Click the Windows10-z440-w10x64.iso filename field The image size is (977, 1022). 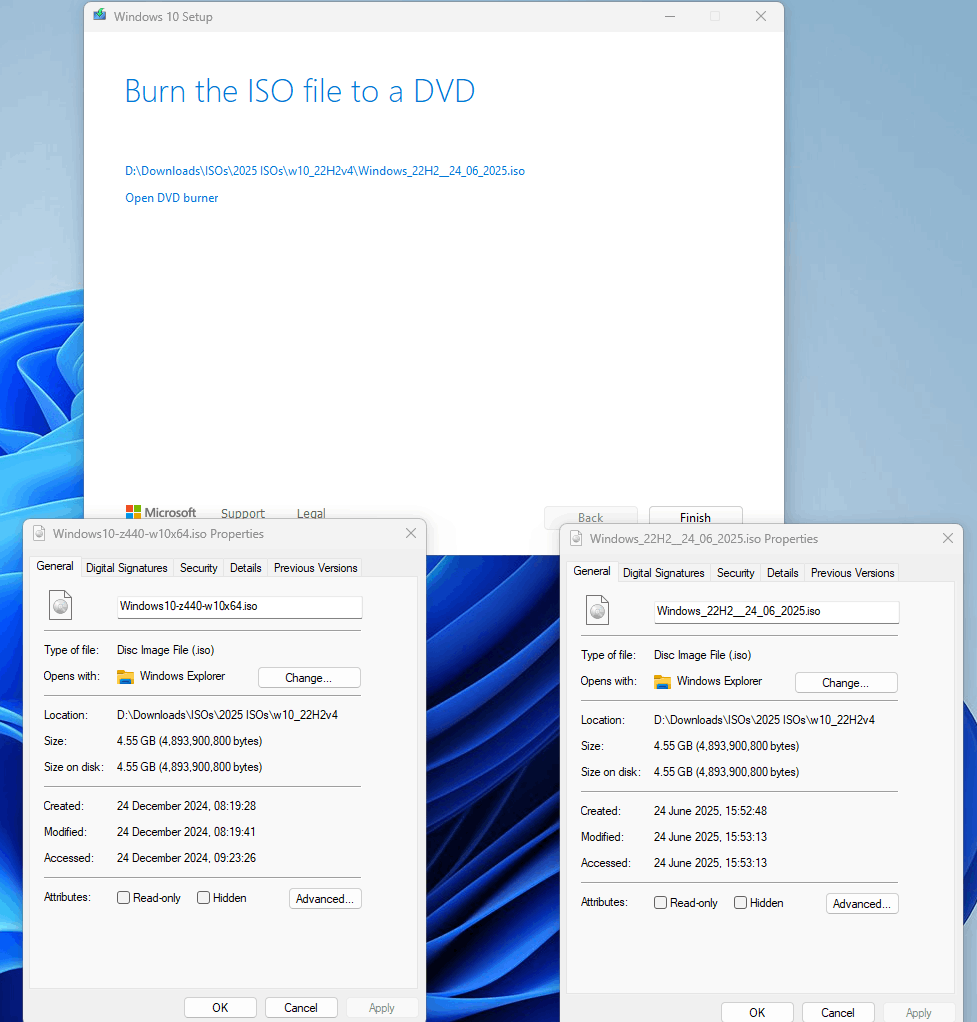pos(239,606)
